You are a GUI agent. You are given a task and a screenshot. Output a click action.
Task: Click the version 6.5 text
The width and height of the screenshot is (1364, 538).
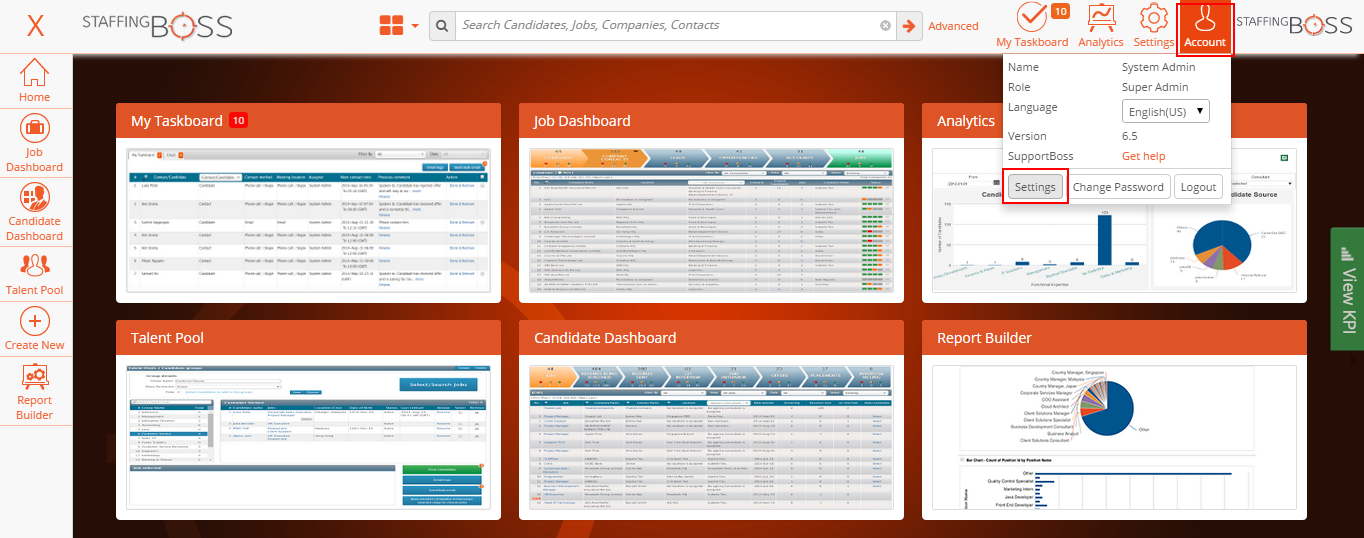(1130, 136)
